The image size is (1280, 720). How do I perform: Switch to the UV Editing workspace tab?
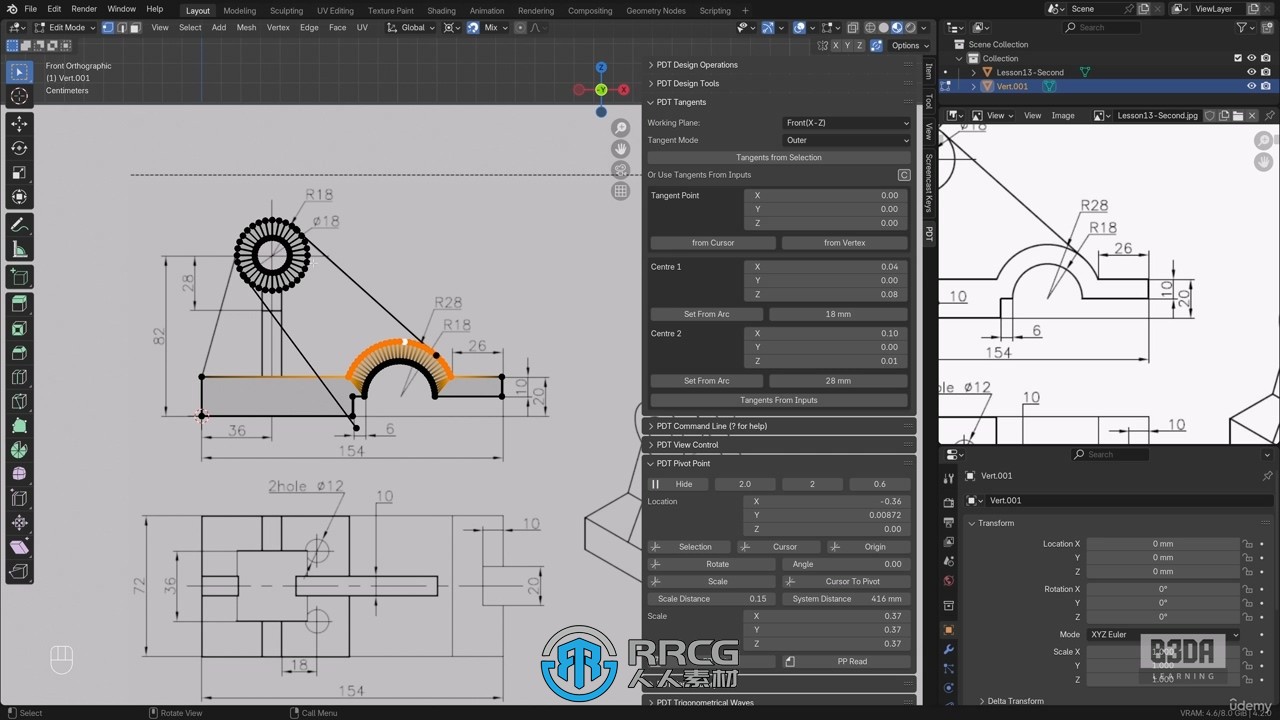pos(335,10)
